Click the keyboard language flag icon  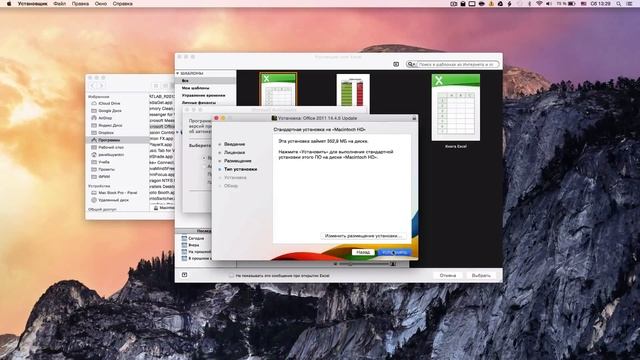click(x=584, y=4)
